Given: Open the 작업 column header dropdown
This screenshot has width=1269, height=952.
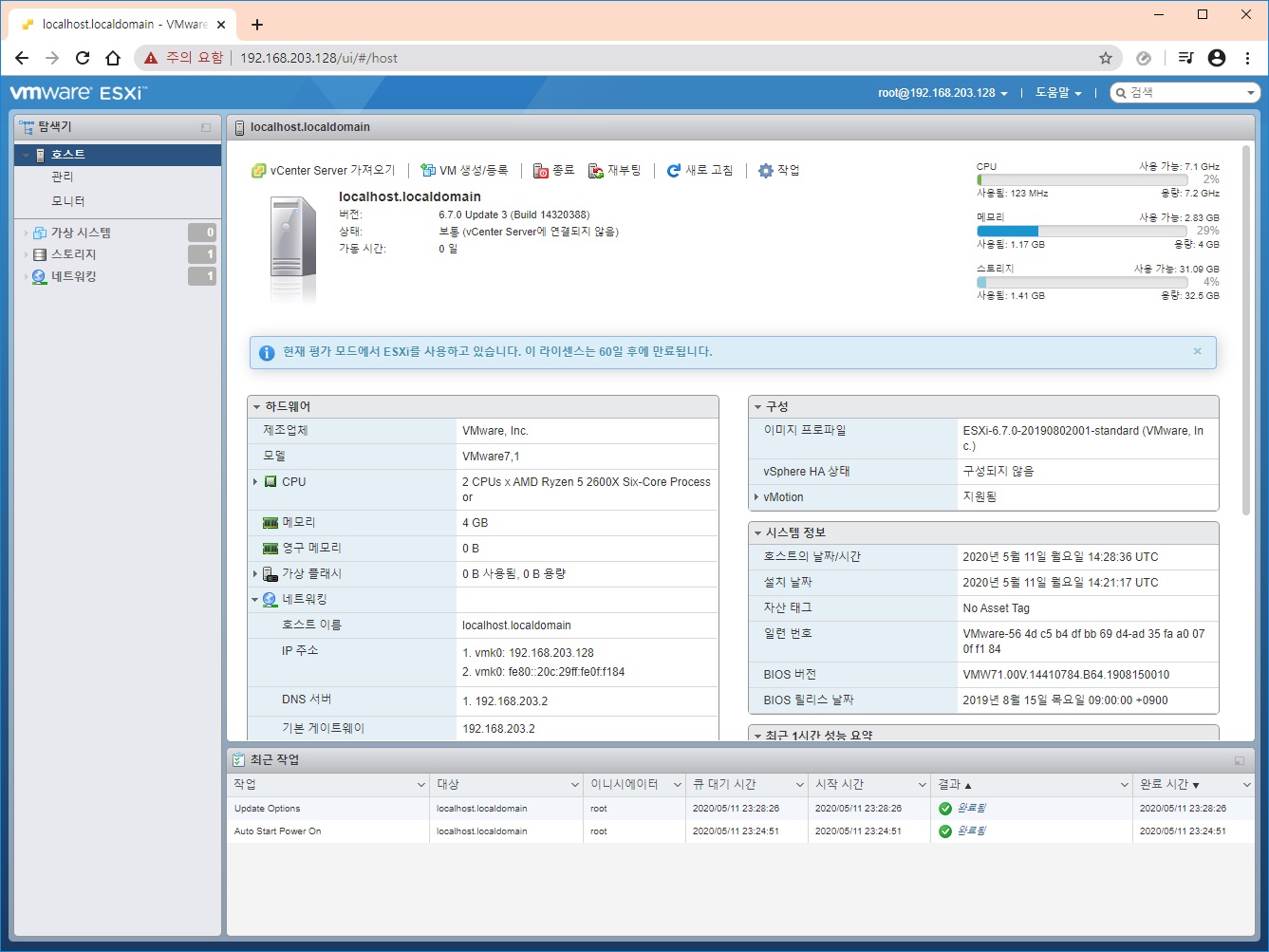Looking at the screenshot, I should (x=421, y=785).
